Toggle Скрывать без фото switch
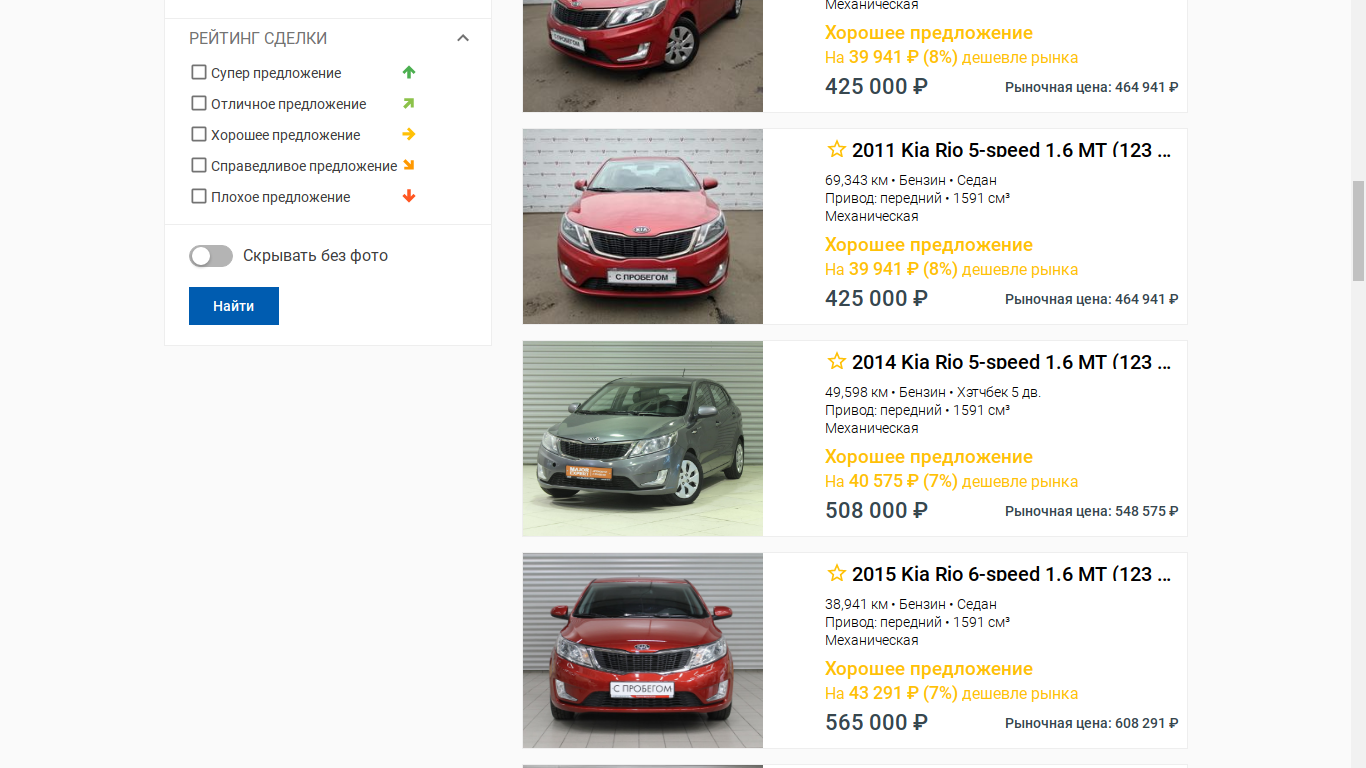Screen dimensions: 1366x768 click(x=211, y=256)
